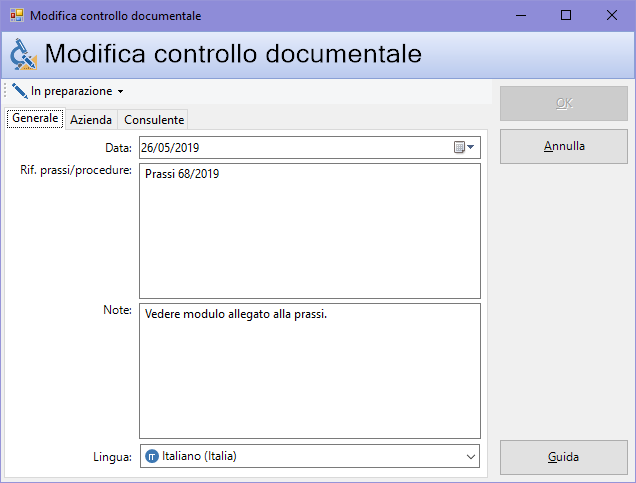Minimize the Modifica controllo documentale window
636x483 pixels.
[521, 15]
